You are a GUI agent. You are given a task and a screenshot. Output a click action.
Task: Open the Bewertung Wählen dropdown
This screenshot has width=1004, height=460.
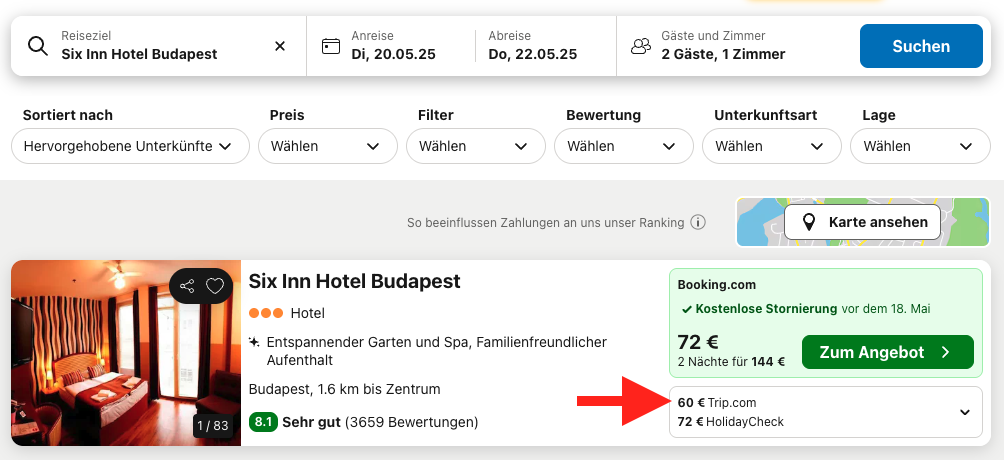pyautogui.click(x=624, y=146)
